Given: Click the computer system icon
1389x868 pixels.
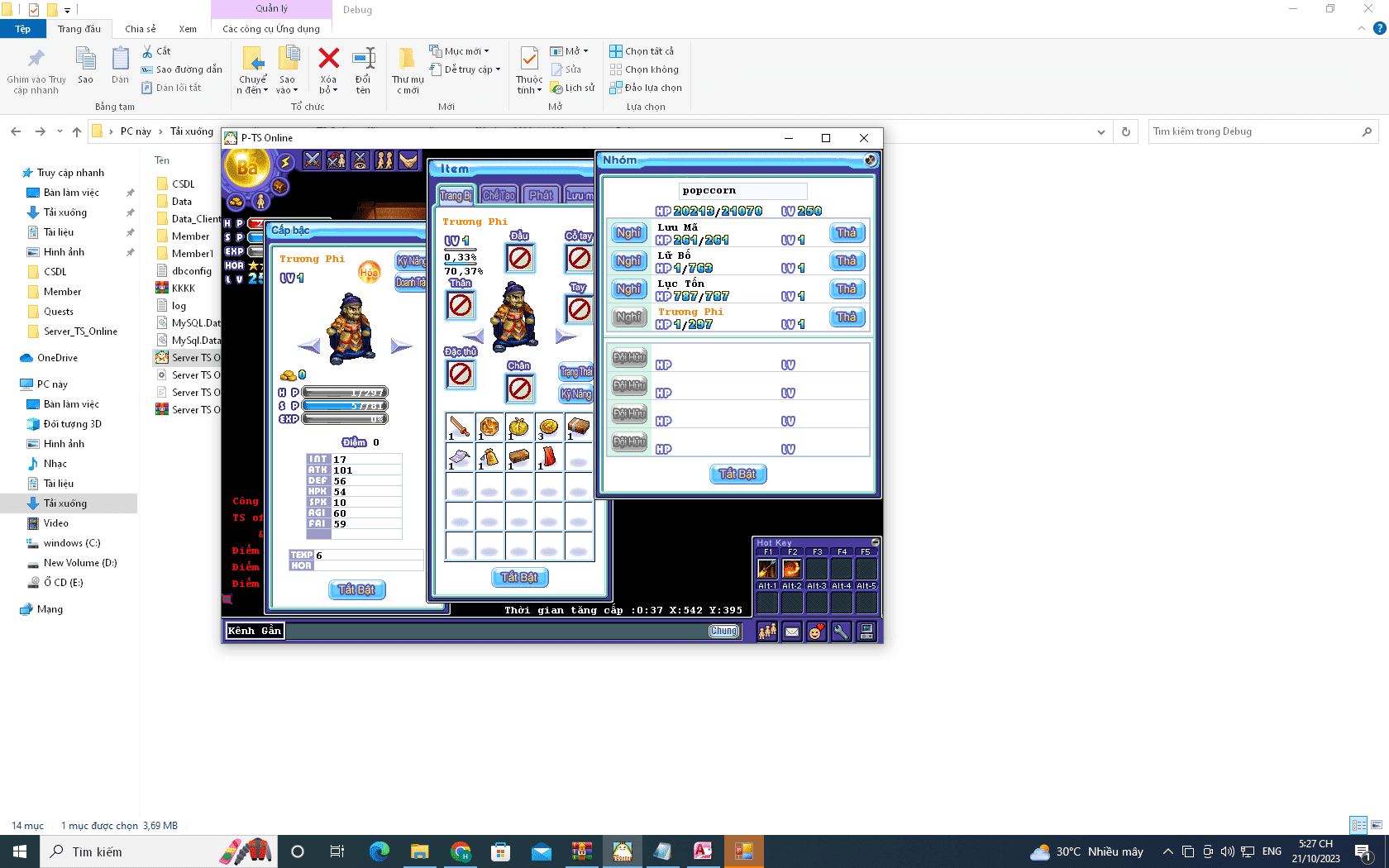Looking at the screenshot, I should [866, 632].
